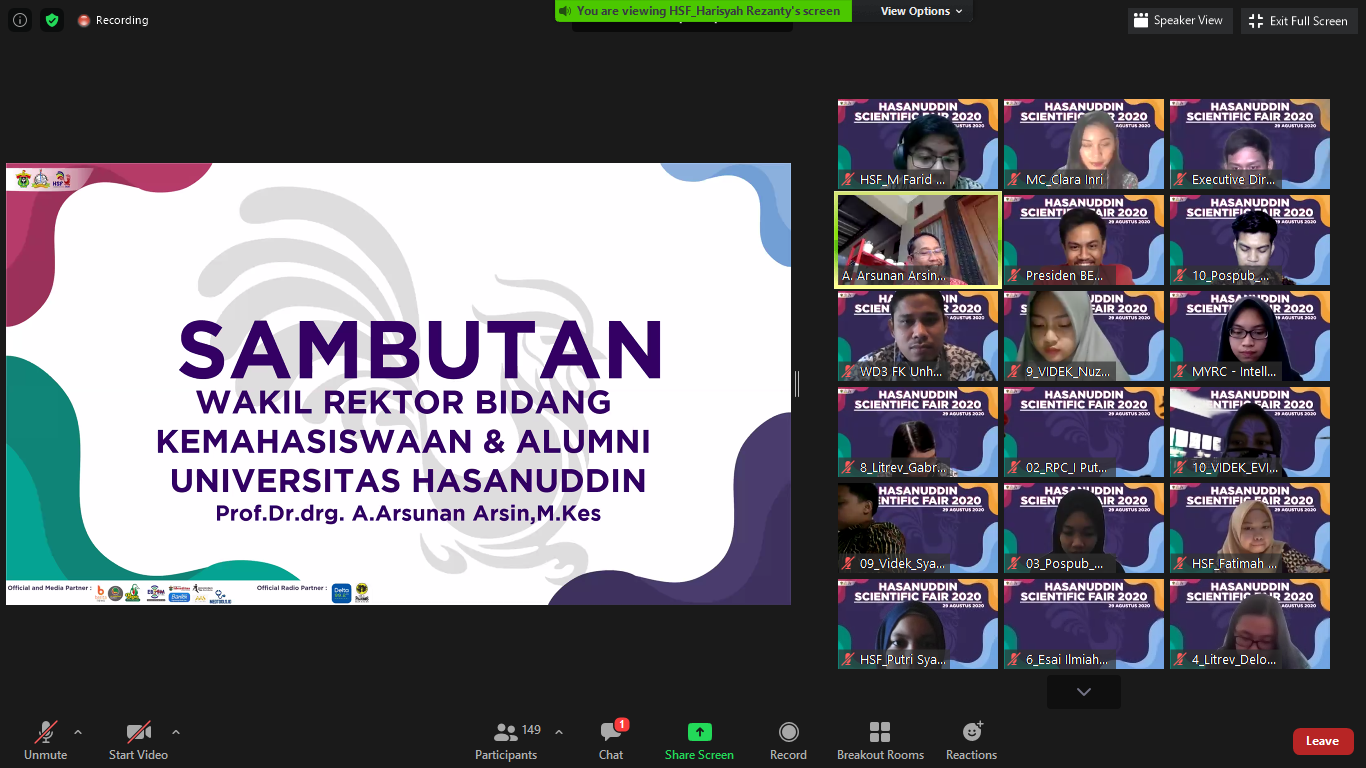Expand the arrow beside Participants count

click(x=558, y=732)
